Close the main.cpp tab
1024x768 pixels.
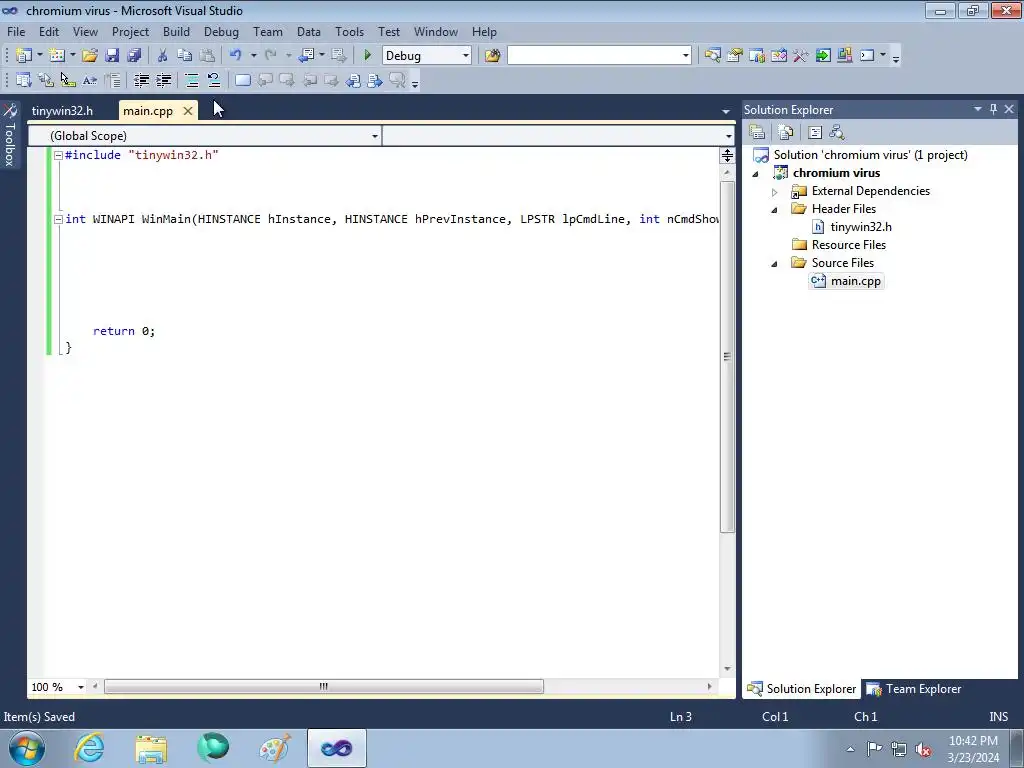click(187, 111)
